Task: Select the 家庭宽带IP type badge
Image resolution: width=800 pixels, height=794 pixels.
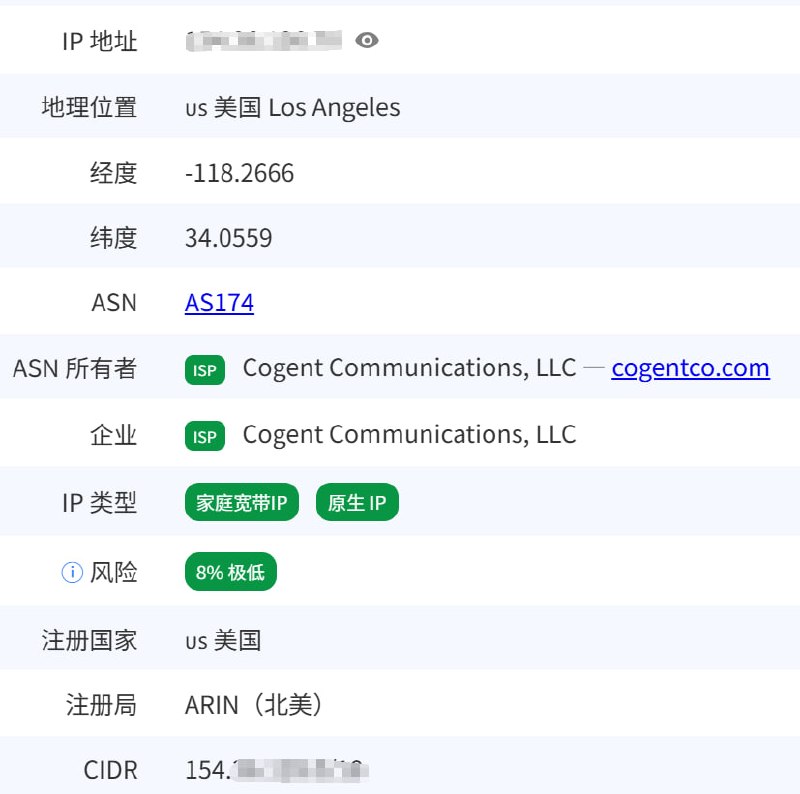Action: point(242,503)
